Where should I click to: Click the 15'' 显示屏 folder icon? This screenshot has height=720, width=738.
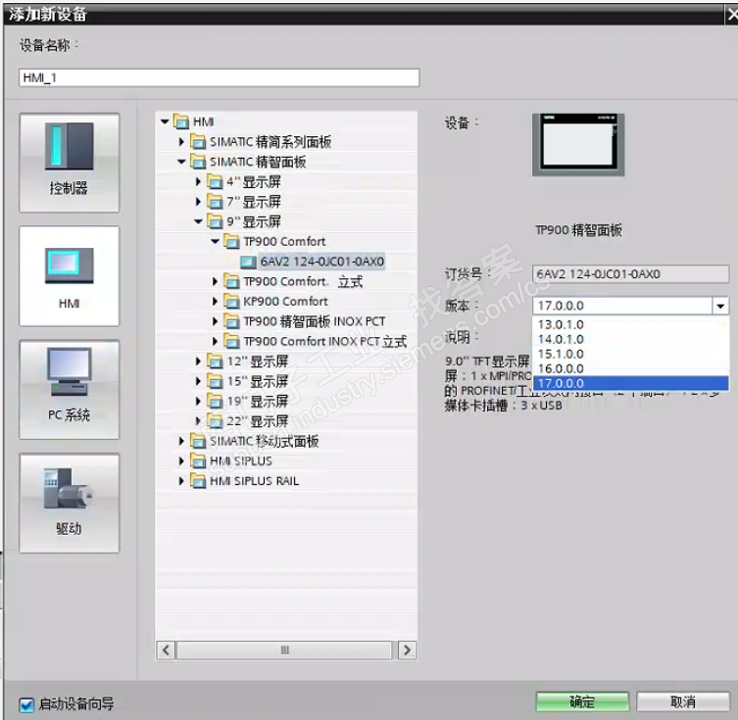tap(215, 381)
